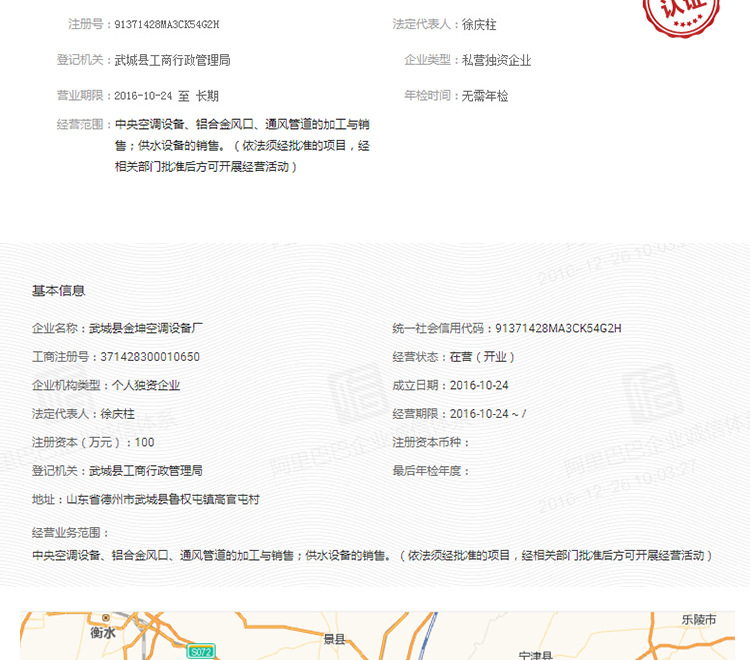Click institution type 个人独资企业
This screenshot has height=660, width=750.
point(146,385)
